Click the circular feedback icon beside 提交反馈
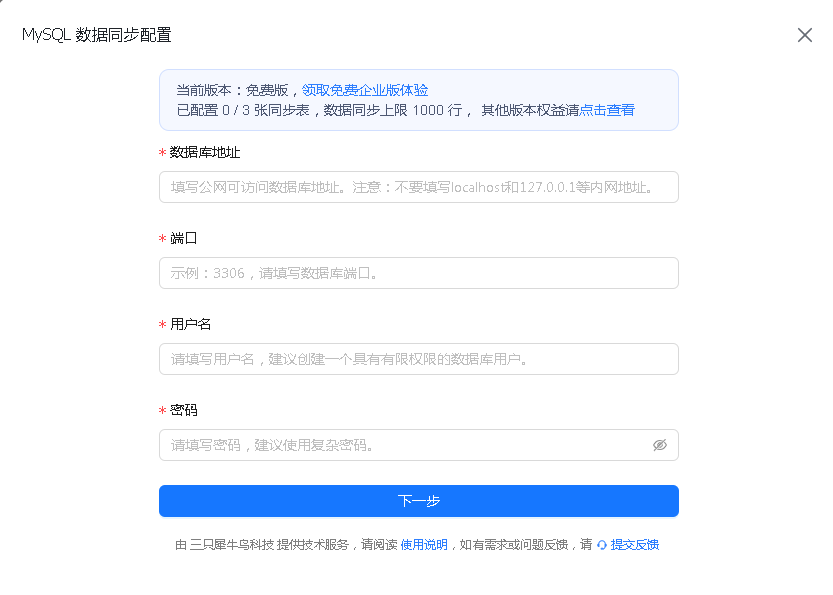Screen dimensions: 833x595 (x=601, y=544)
